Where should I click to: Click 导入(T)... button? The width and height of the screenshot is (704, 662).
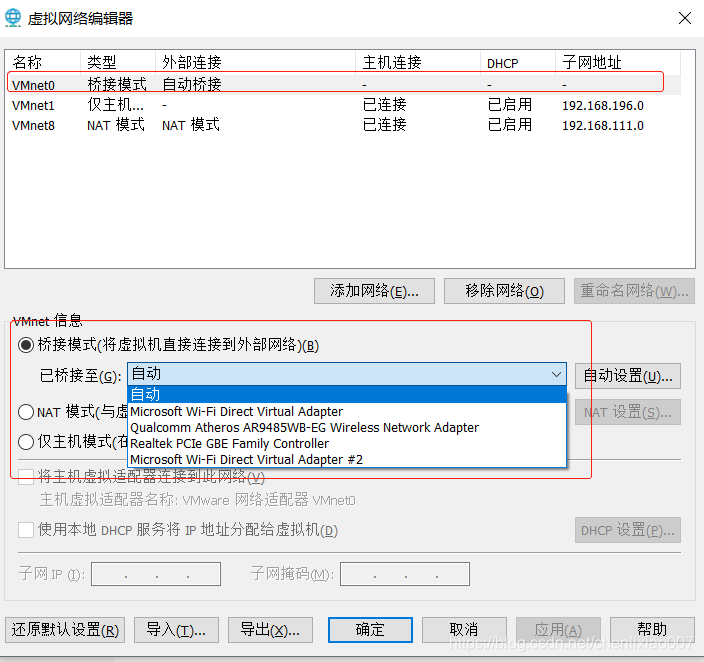pos(176,630)
